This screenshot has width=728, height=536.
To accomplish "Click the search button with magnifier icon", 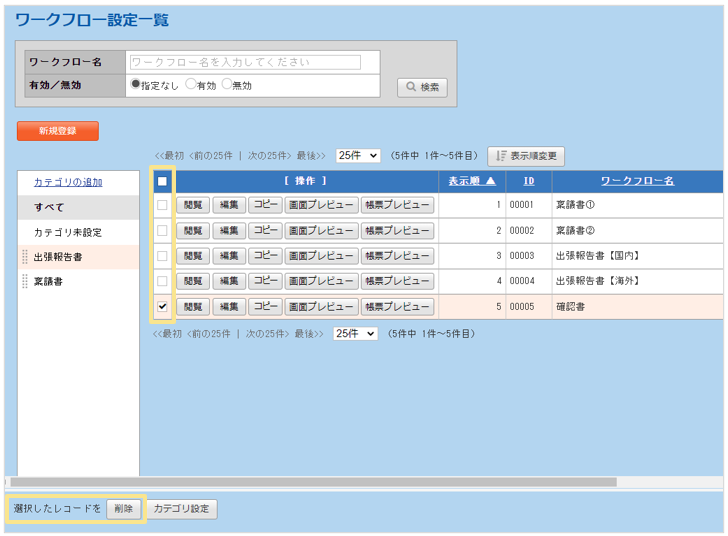I will (422, 87).
